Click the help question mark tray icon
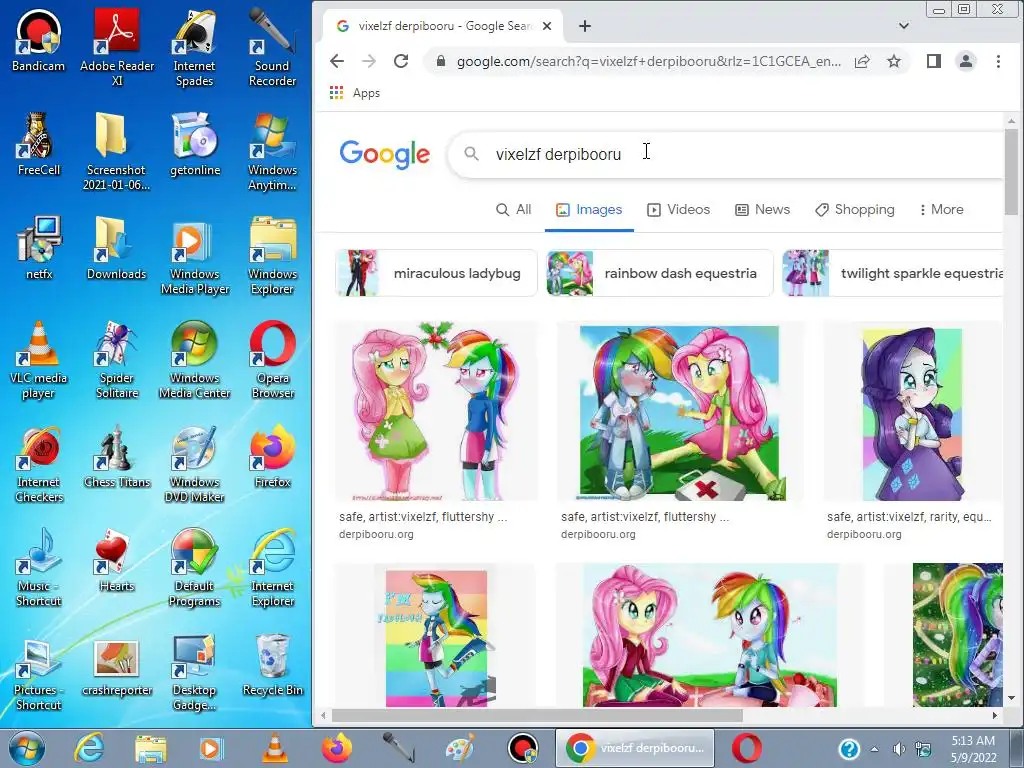1024x768 pixels. pos(849,749)
